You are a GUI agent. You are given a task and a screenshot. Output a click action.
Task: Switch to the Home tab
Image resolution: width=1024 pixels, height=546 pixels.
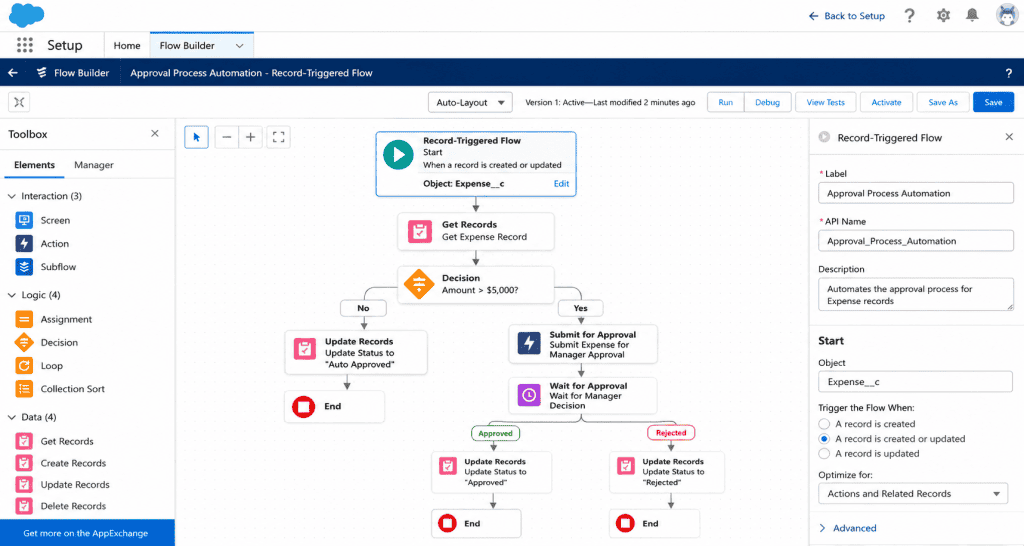pos(127,46)
